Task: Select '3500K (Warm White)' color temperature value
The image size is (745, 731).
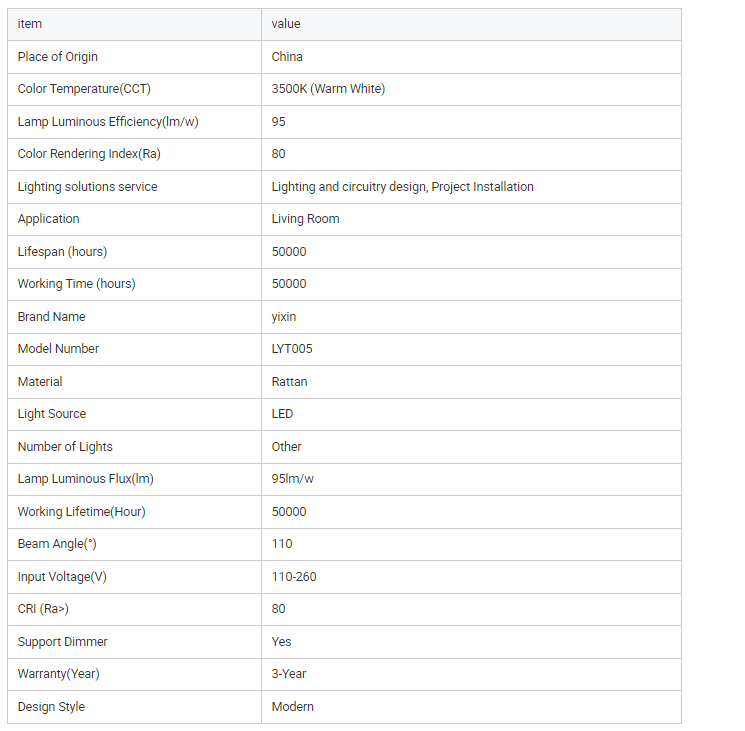Action: 328,89
